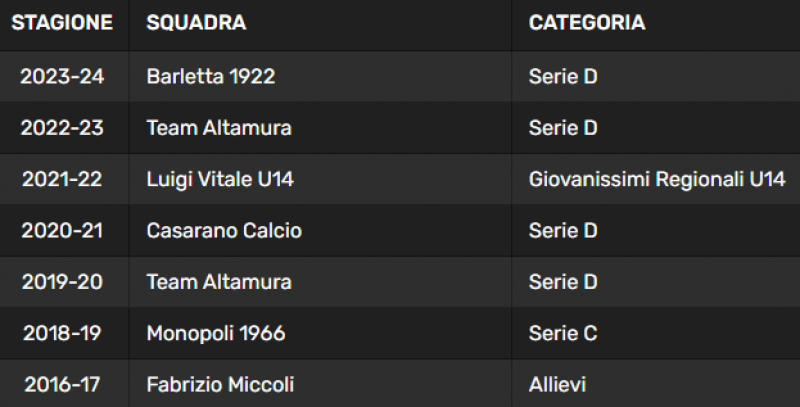Click the Serie C category
Screen dimensions: 800x407
(563, 334)
